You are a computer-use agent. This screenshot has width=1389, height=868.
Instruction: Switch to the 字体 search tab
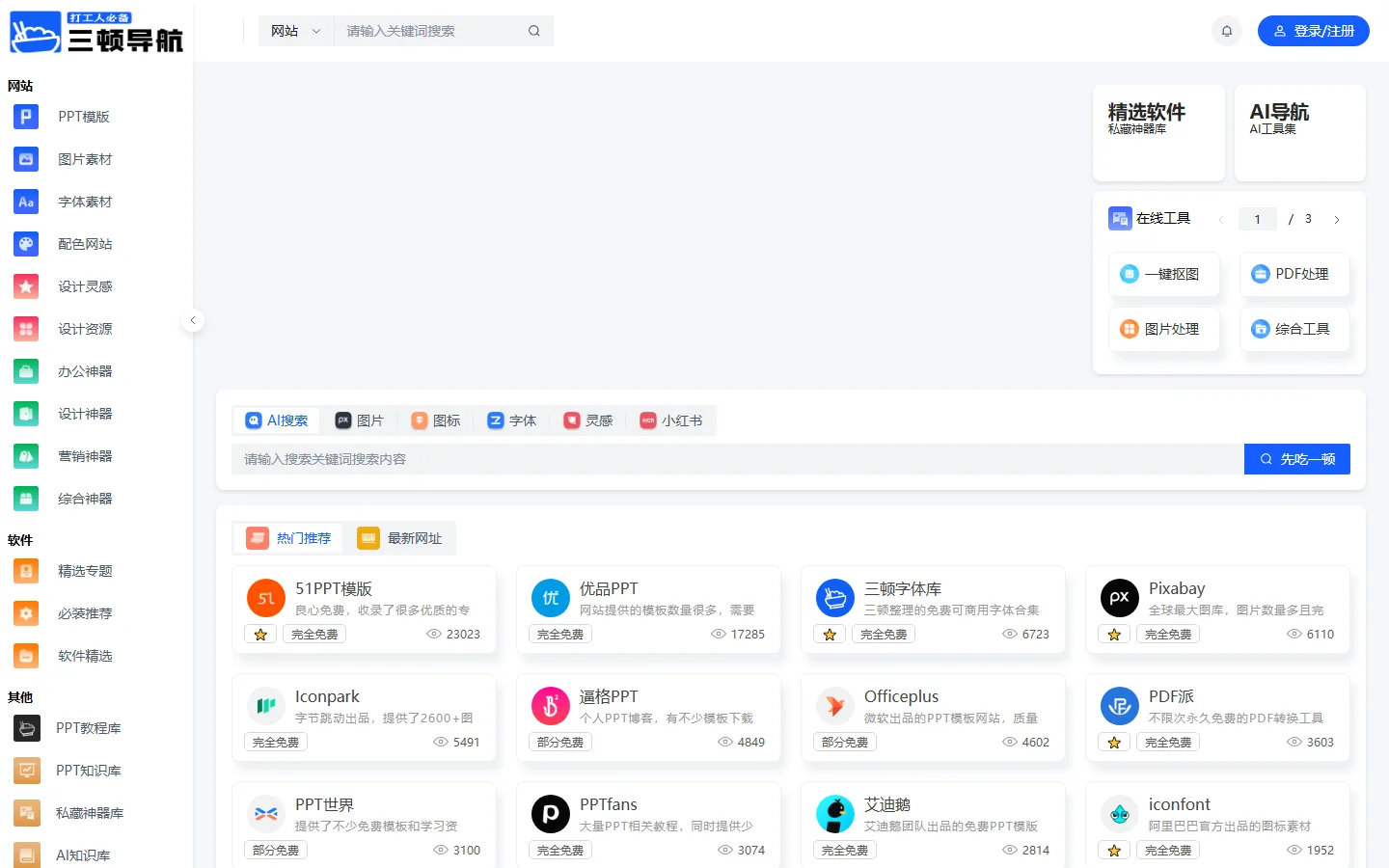click(x=511, y=420)
